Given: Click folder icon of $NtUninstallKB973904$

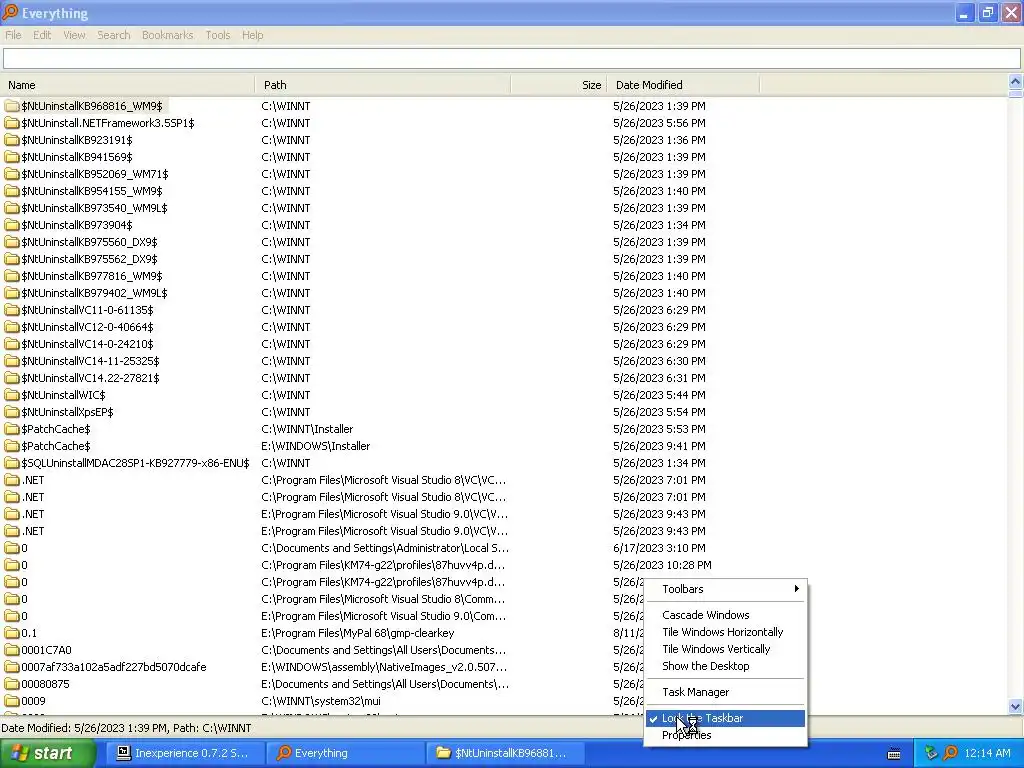Looking at the screenshot, I should (12, 225).
